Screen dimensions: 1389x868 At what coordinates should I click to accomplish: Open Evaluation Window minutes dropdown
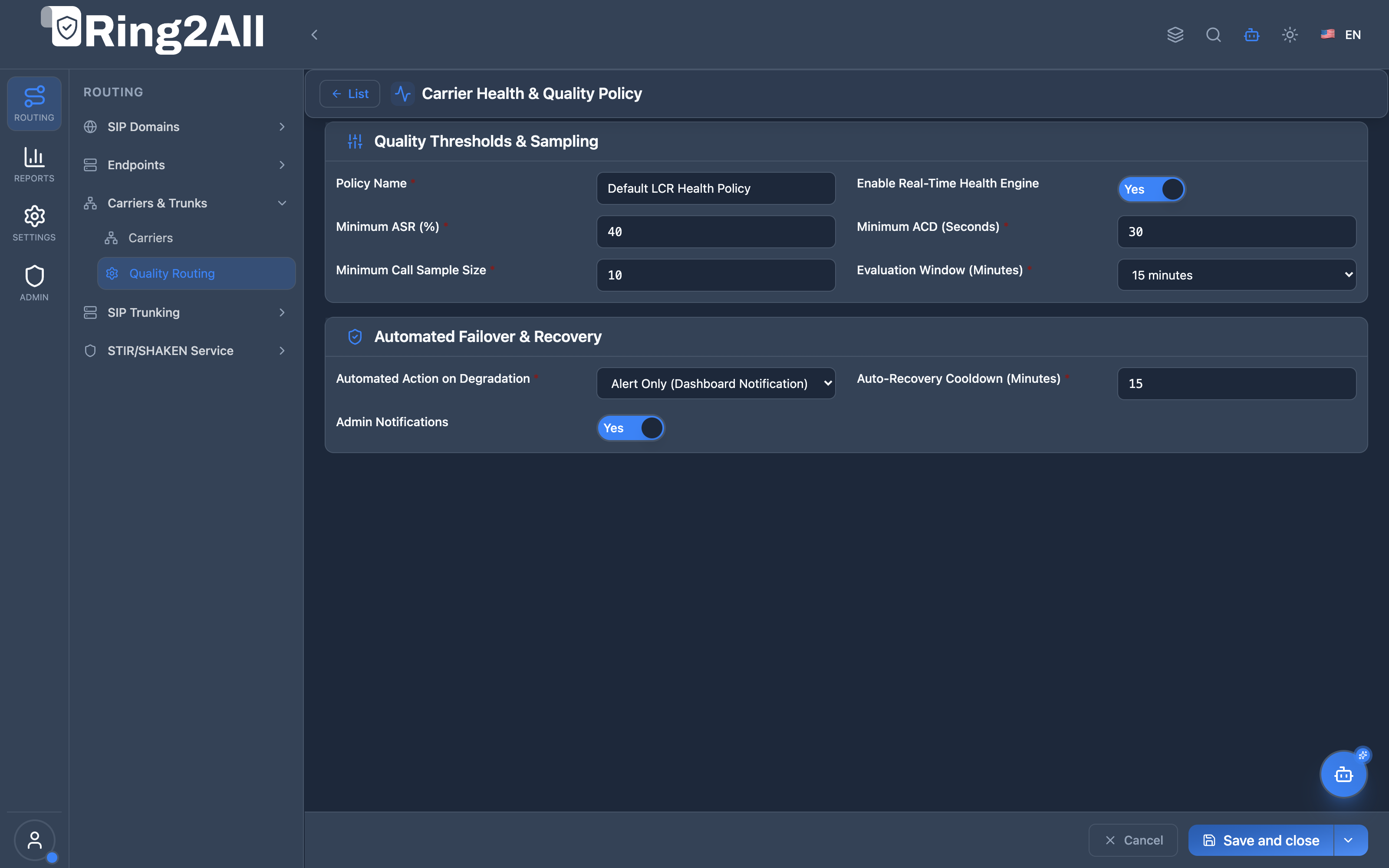[x=1236, y=275]
